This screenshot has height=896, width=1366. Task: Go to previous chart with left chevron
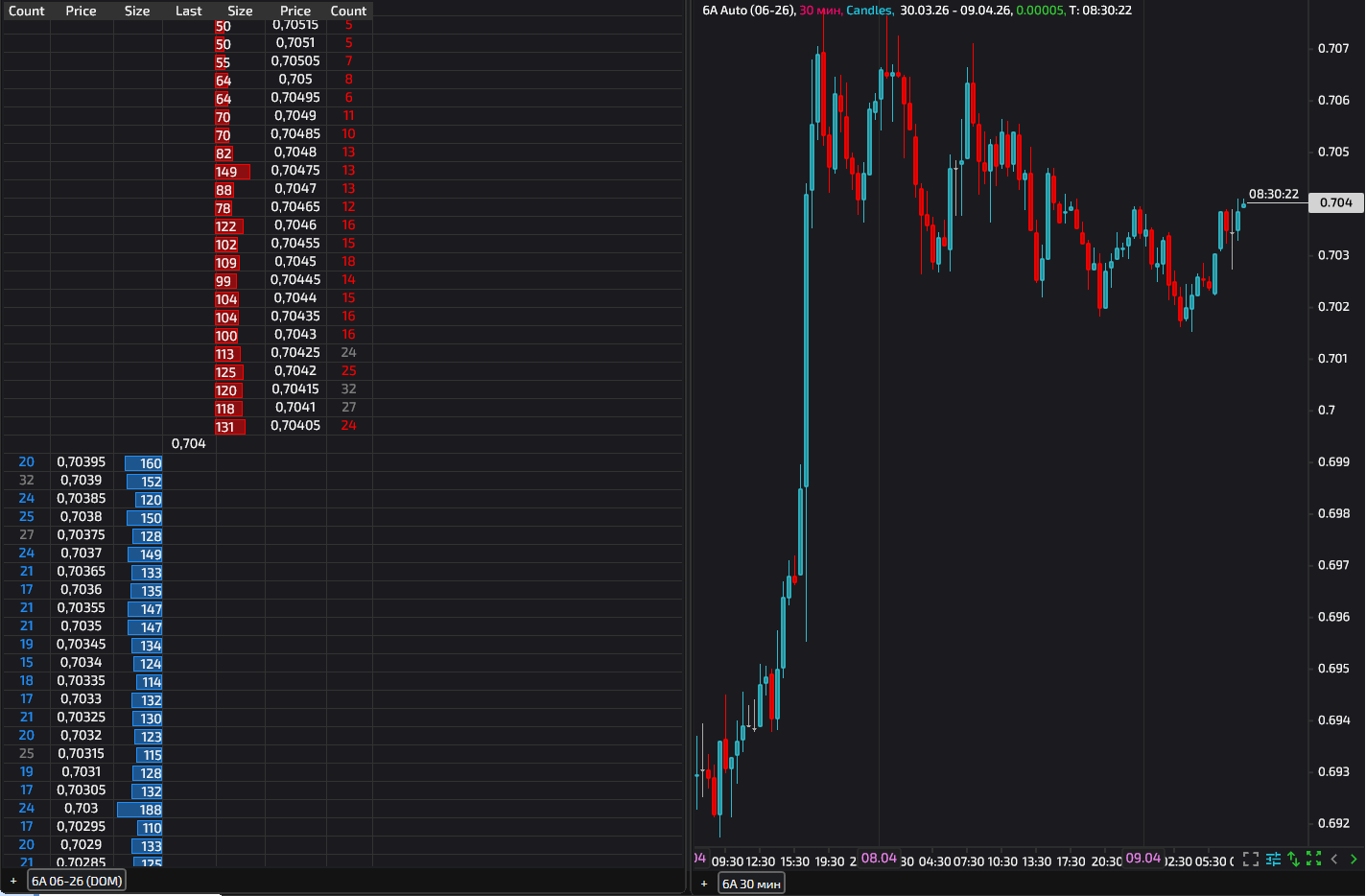pos(1333,860)
